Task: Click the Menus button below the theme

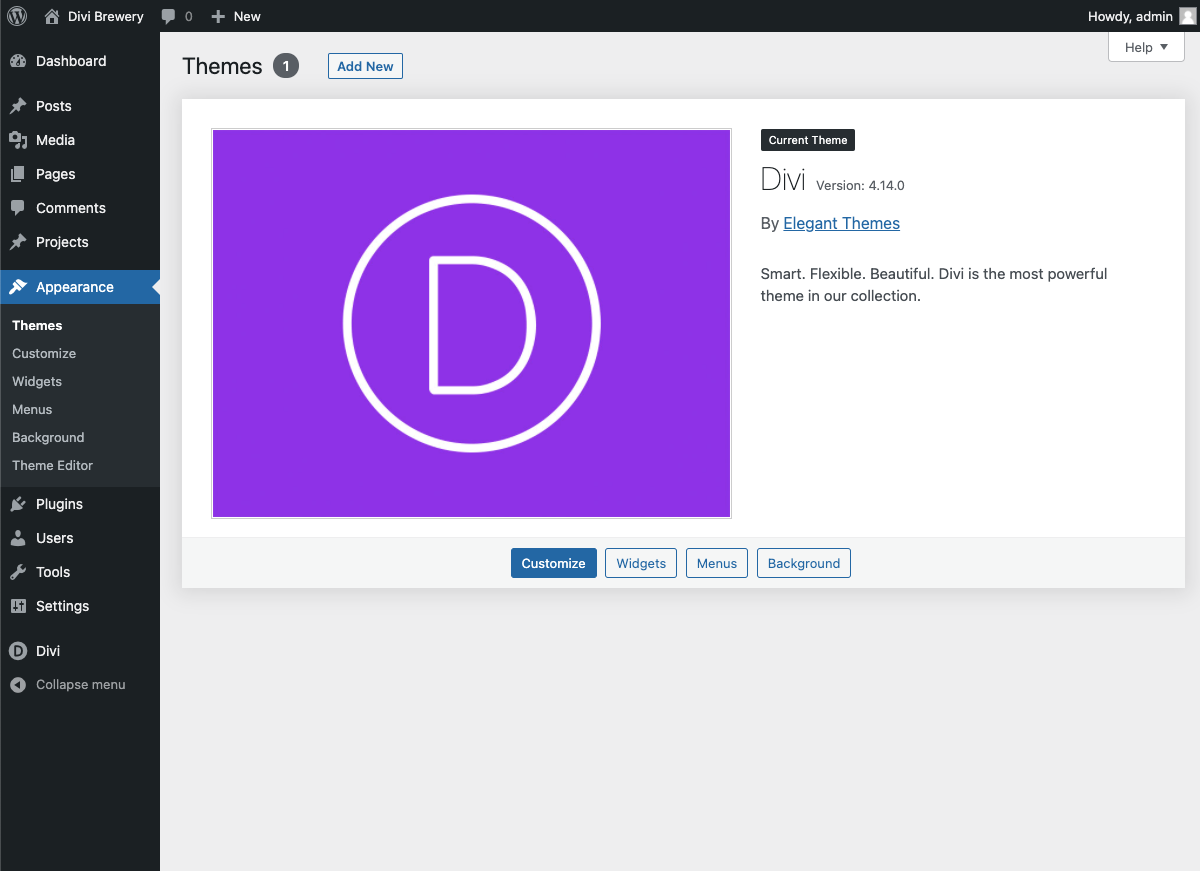Action: coord(717,563)
